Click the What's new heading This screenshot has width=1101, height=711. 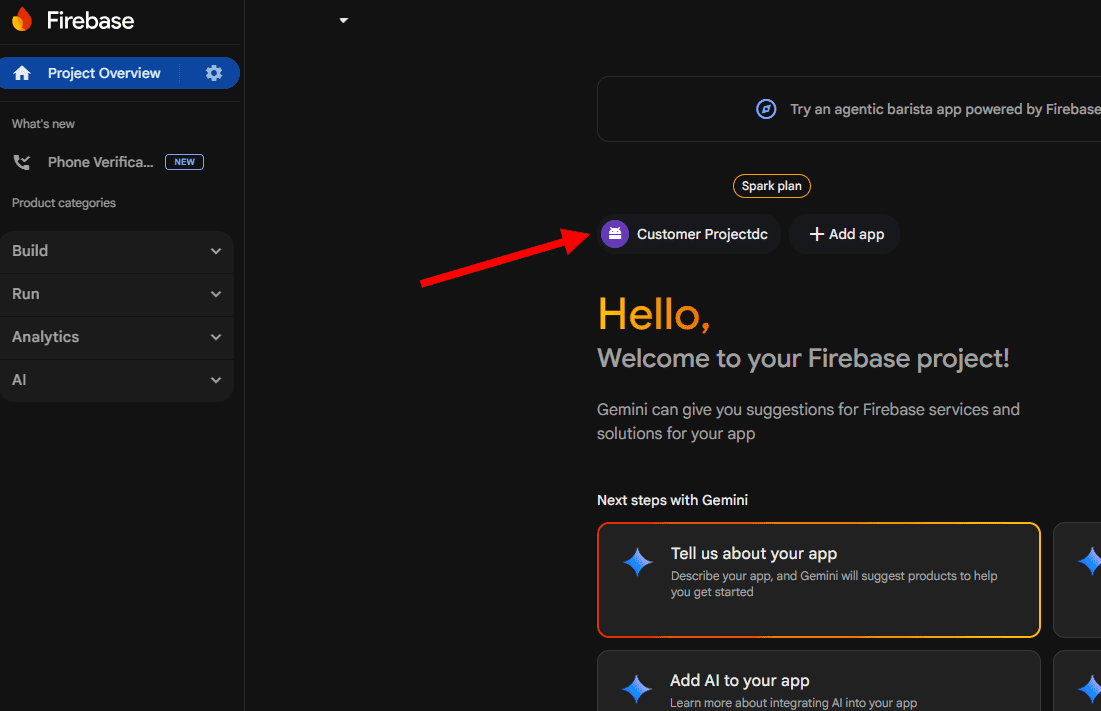(x=43, y=124)
